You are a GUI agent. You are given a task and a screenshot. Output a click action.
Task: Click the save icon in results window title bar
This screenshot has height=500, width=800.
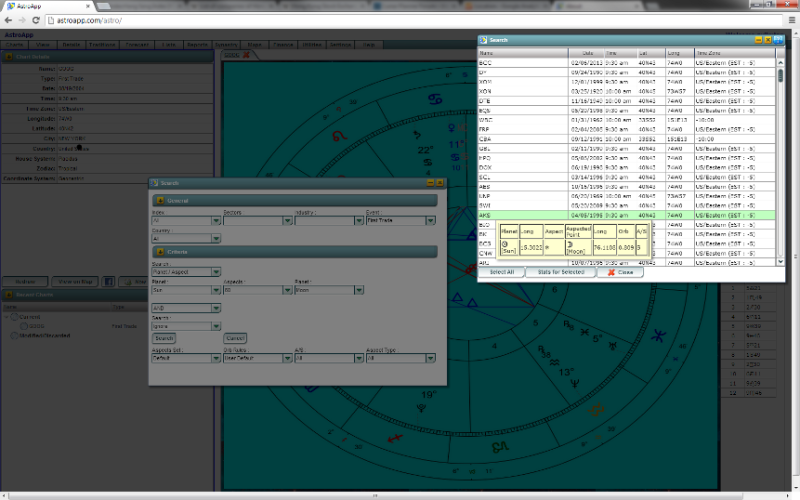coord(779,40)
